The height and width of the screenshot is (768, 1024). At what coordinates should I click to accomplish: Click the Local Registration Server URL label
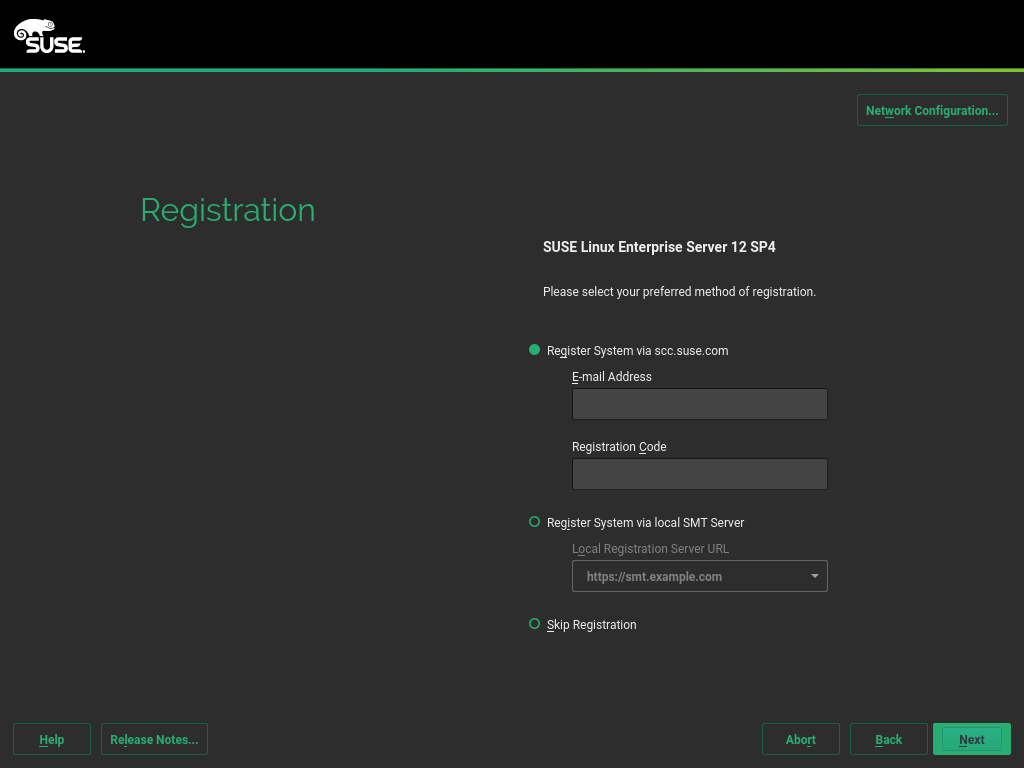click(650, 549)
